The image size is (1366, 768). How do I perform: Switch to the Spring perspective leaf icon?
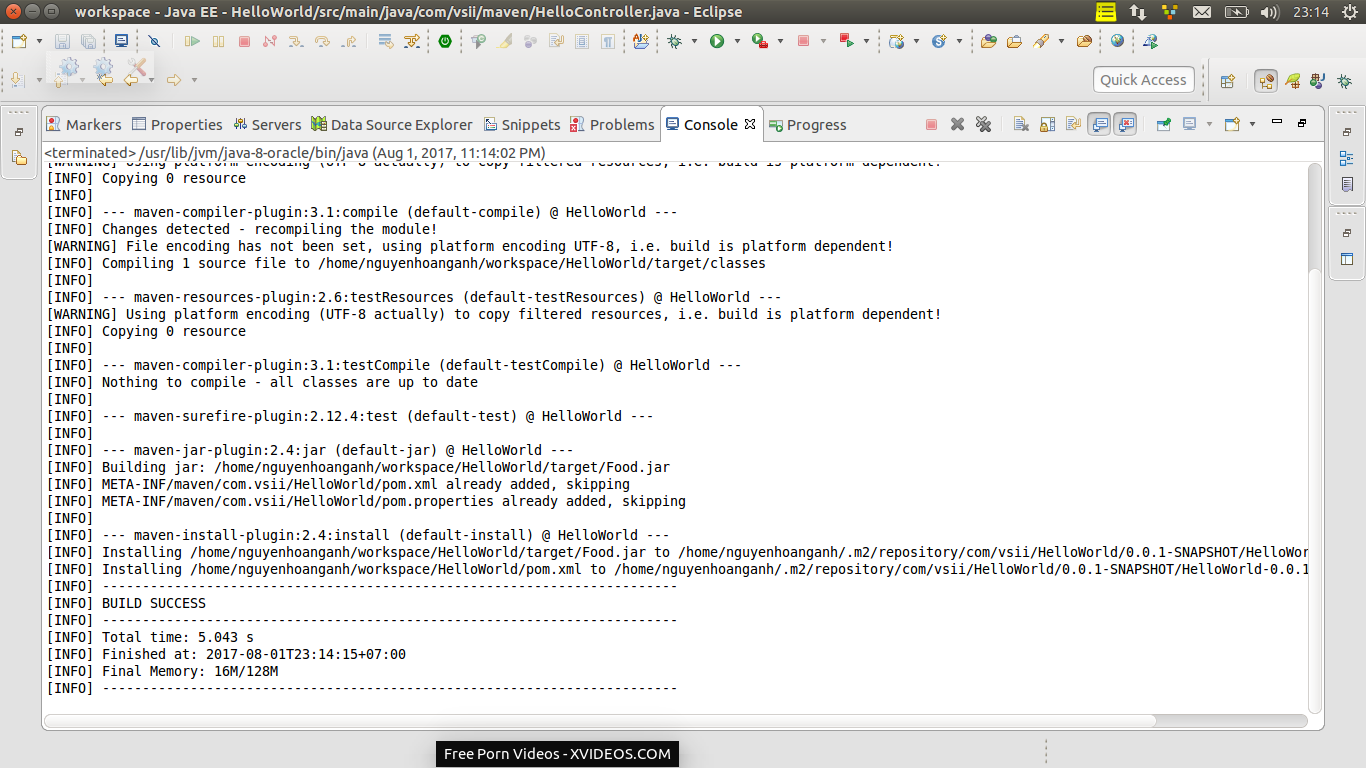(x=1293, y=81)
